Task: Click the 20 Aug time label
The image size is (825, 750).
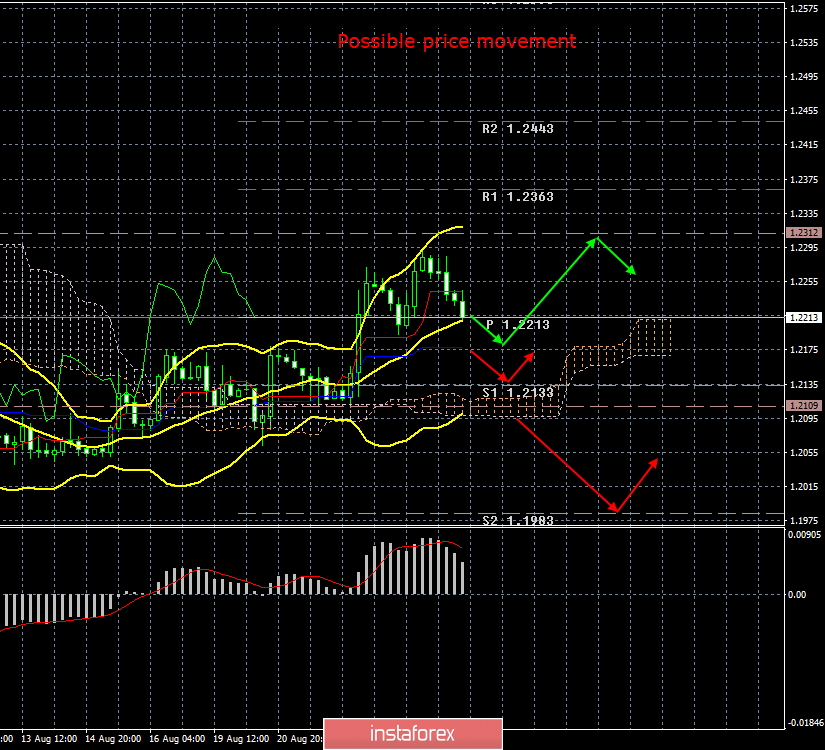Action: pyautogui.click(x=300, y=739)
